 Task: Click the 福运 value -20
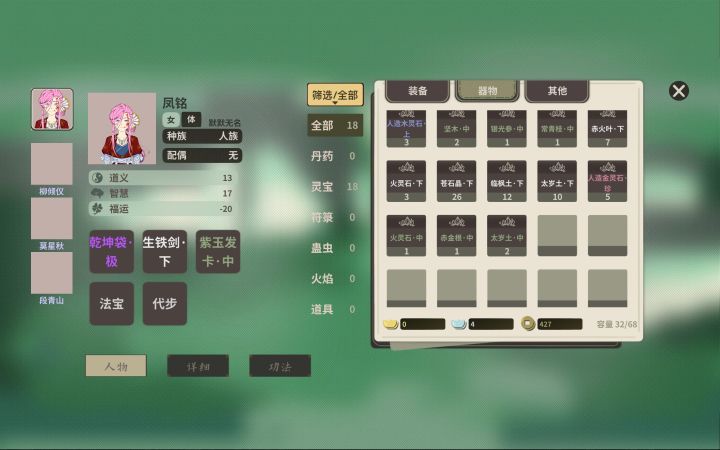pos(225,209)
